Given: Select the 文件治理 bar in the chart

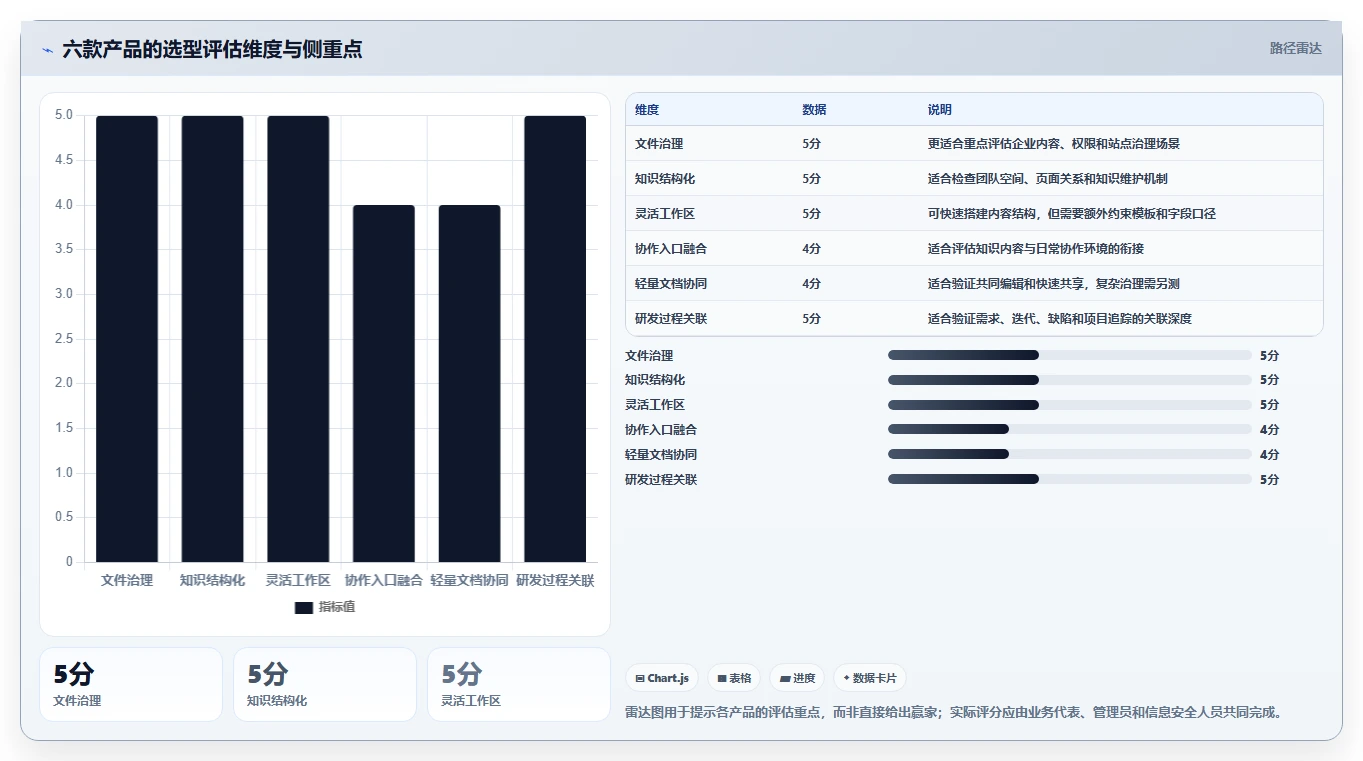Looking at the screenshot, I should point(127,339).
